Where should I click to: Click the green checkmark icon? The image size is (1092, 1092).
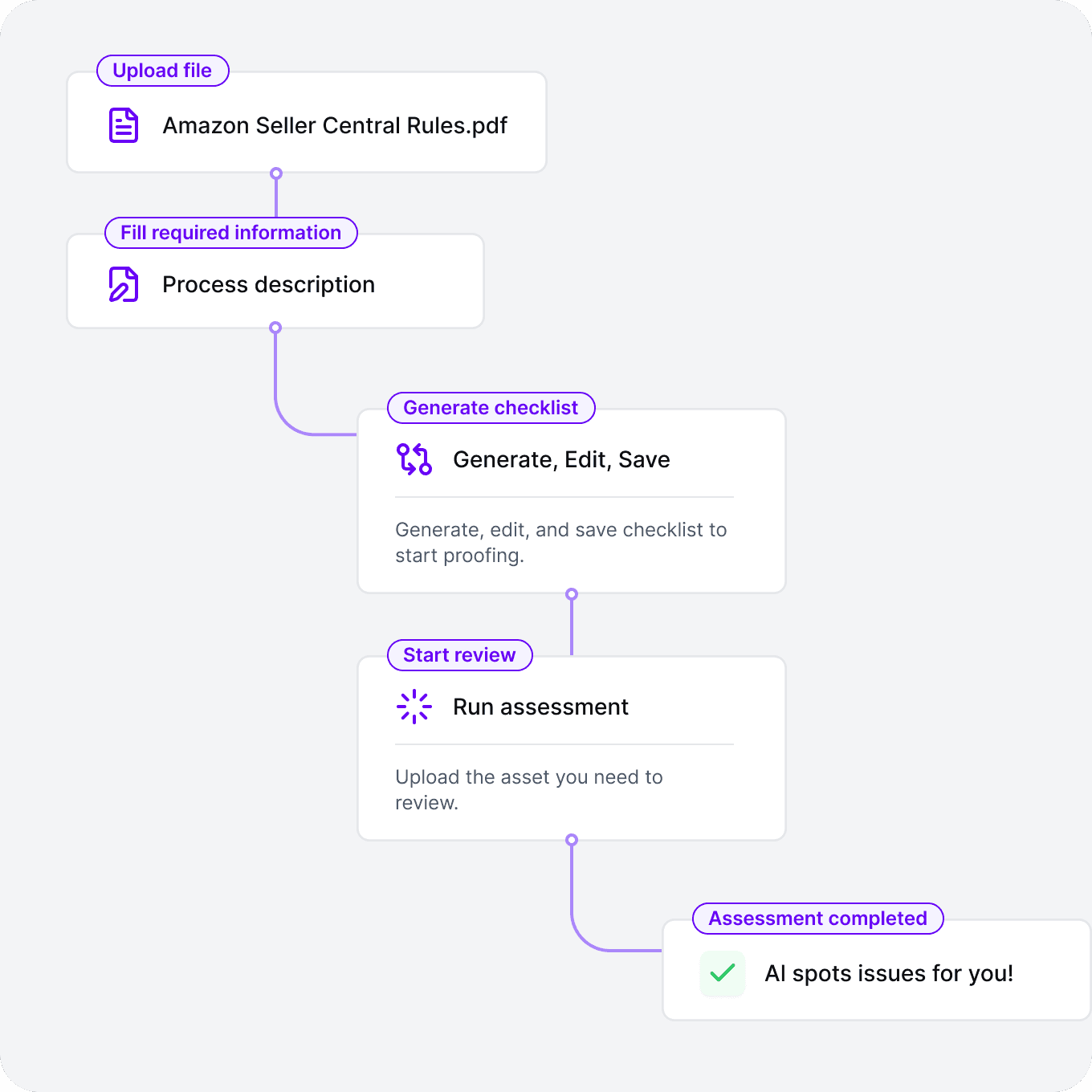tap(723, 973)
